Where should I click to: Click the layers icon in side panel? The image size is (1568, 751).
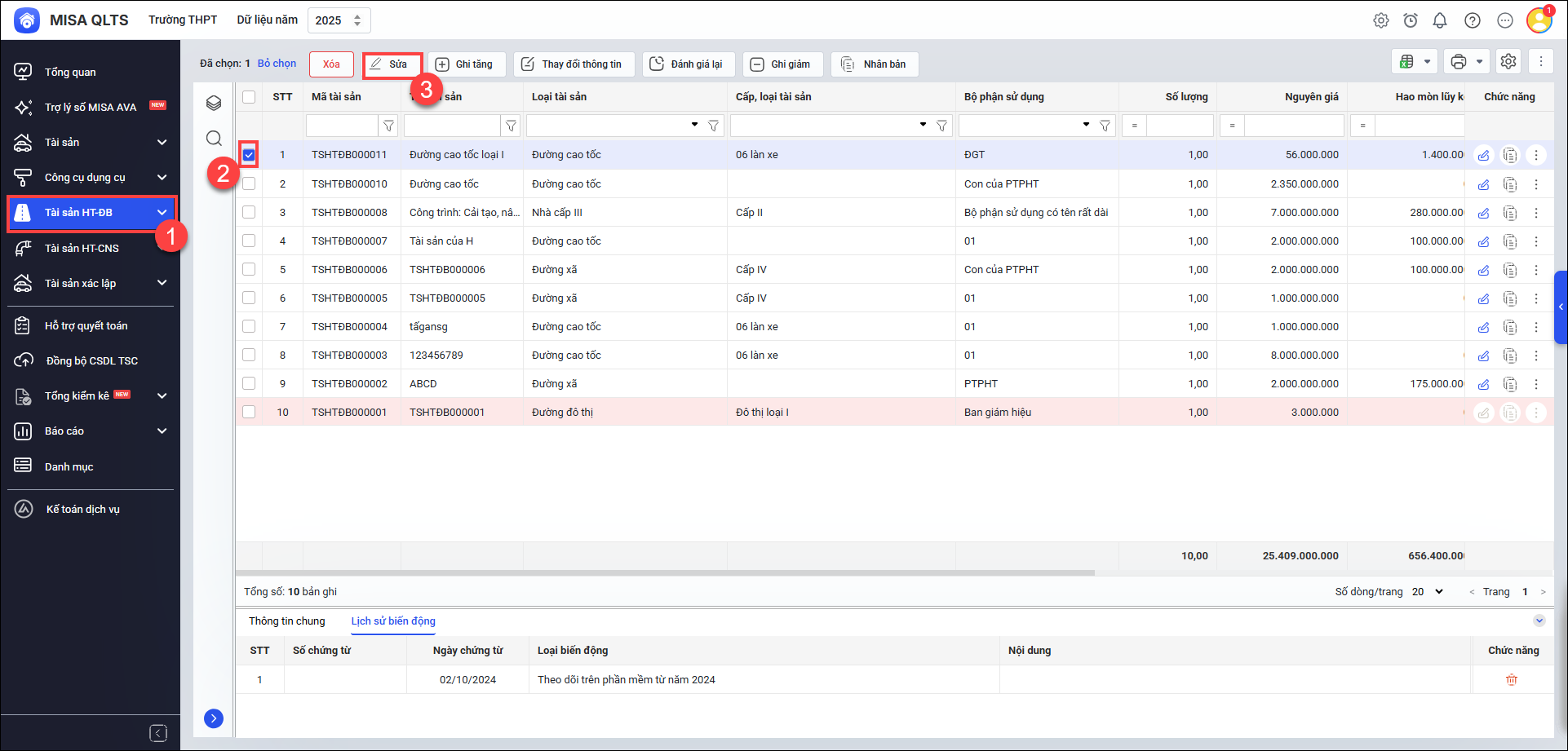point(214,103)
